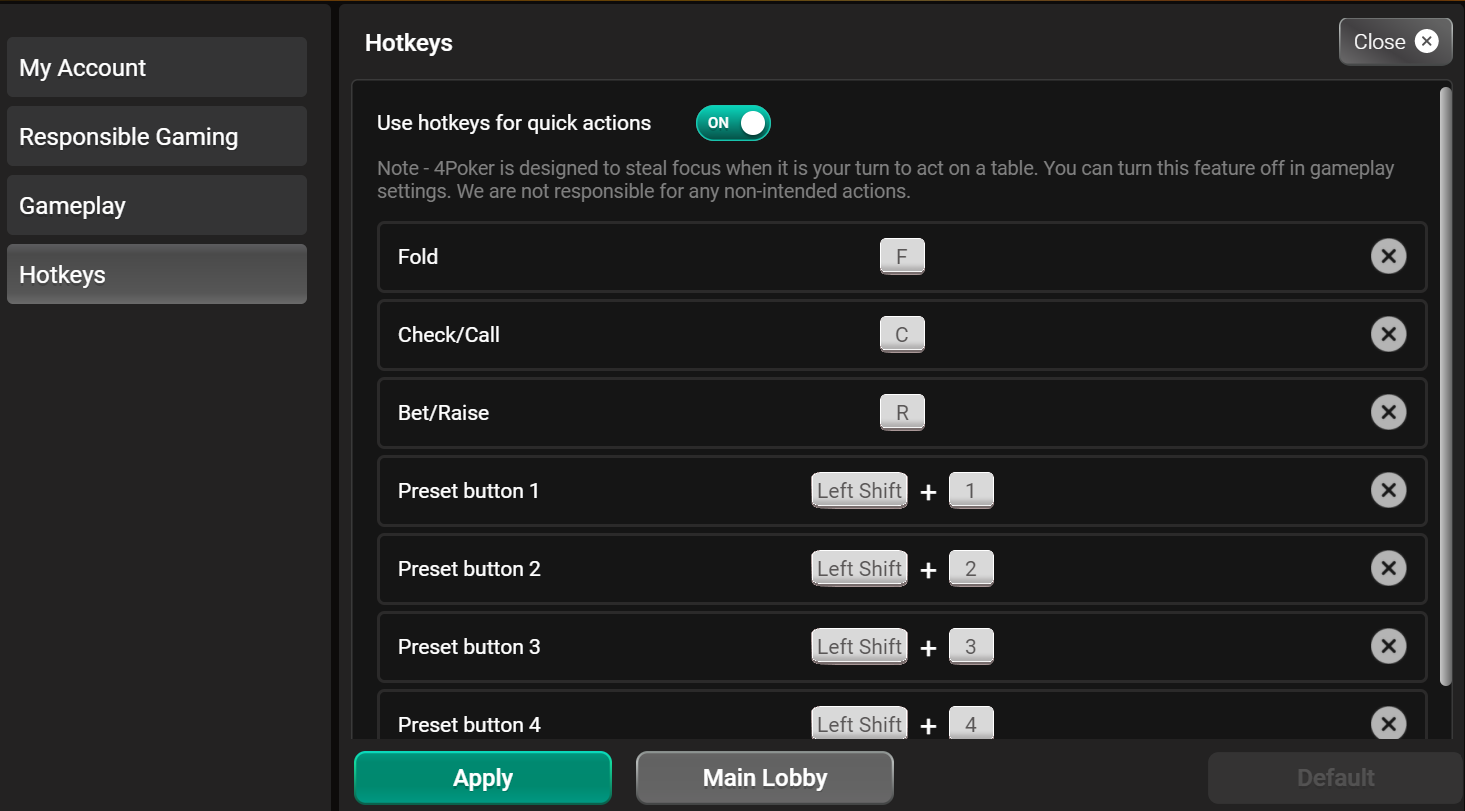Remove the Preset button 4 hotkey

pos(1388,724)
